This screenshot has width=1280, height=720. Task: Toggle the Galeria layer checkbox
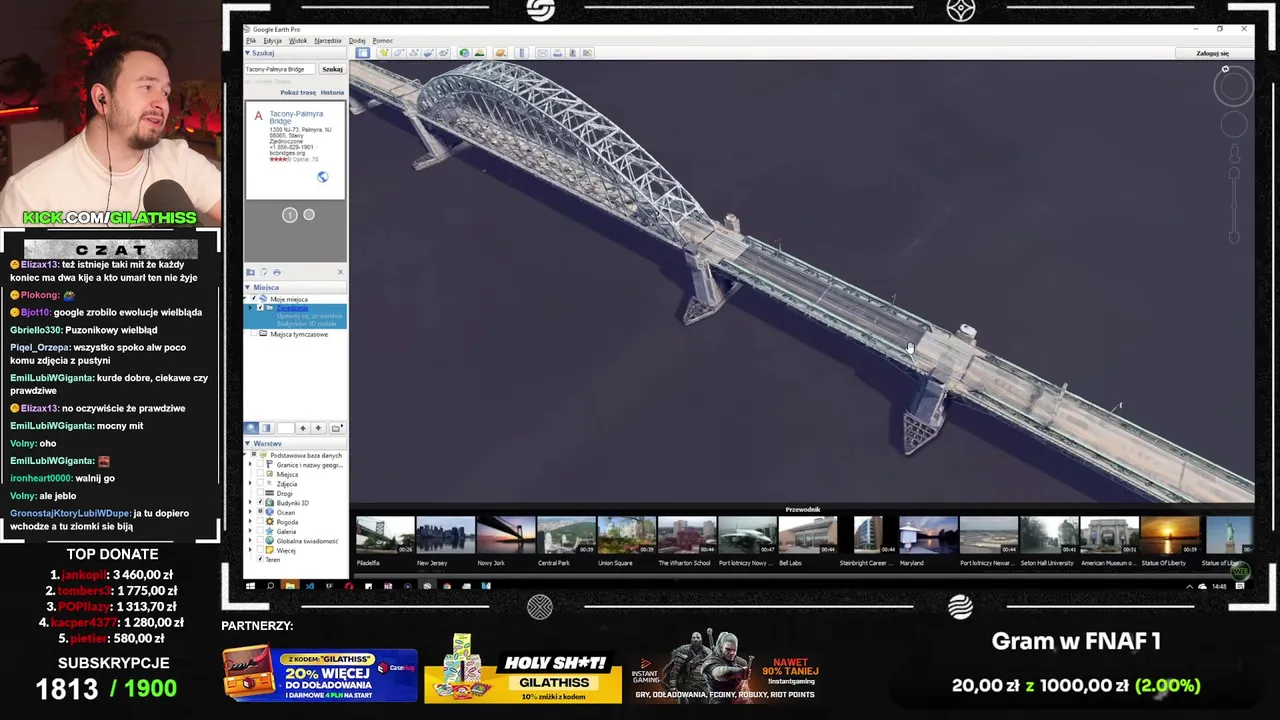(x=260, y=531)
